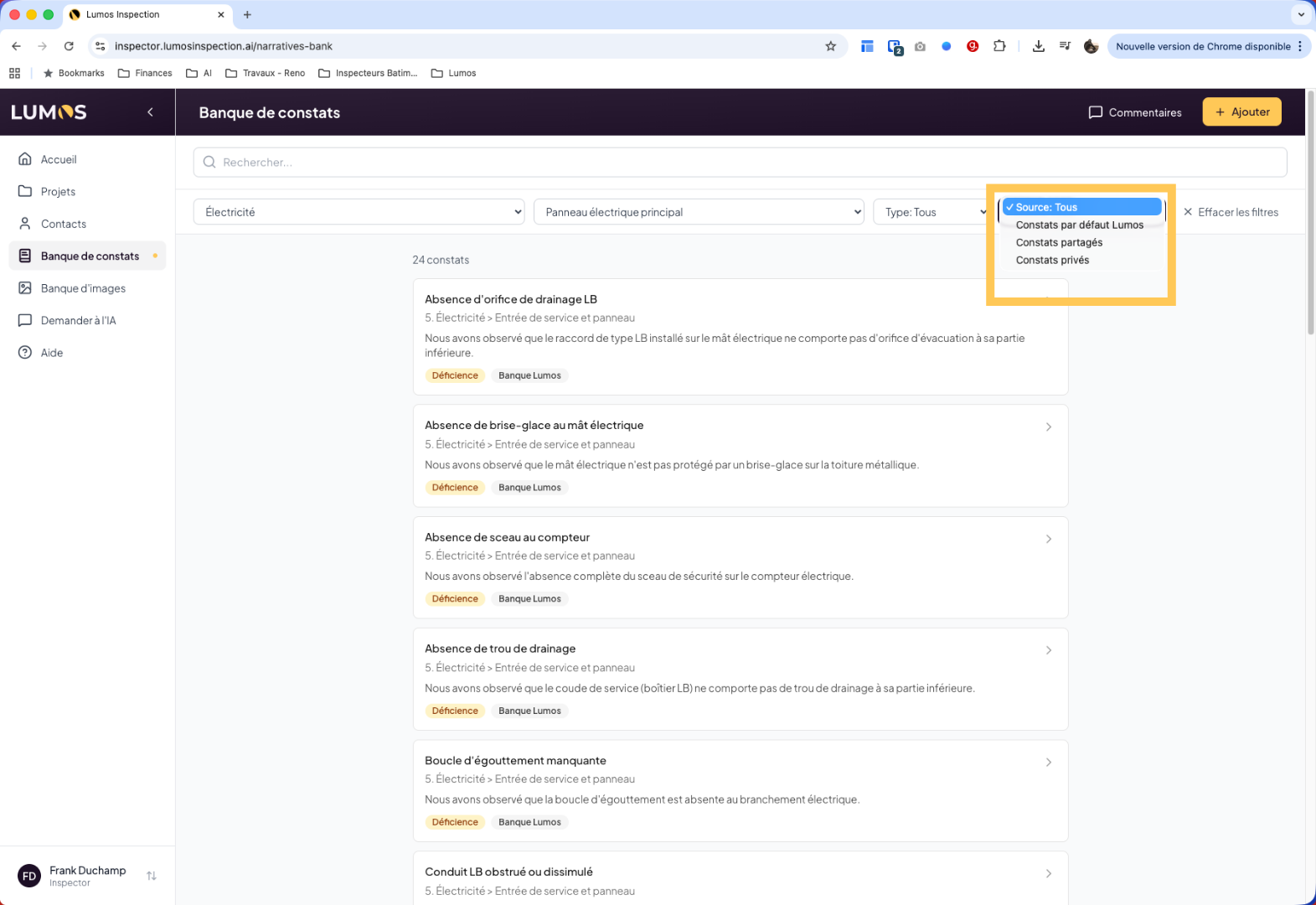Screen dimensions: 1316x905
Task: Click the Accueil home icon
Action: click(x=25, y=159)
